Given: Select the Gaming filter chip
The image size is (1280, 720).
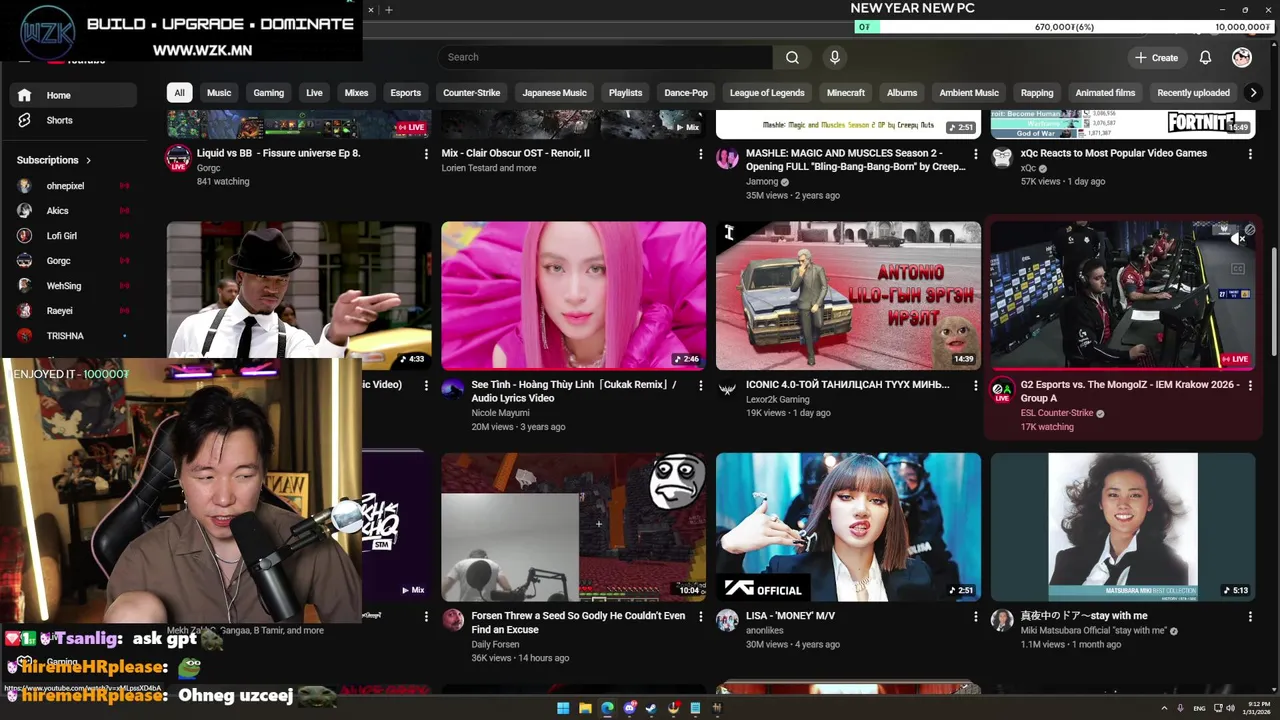Looking at the screenshot, I should tap(268, 93).
